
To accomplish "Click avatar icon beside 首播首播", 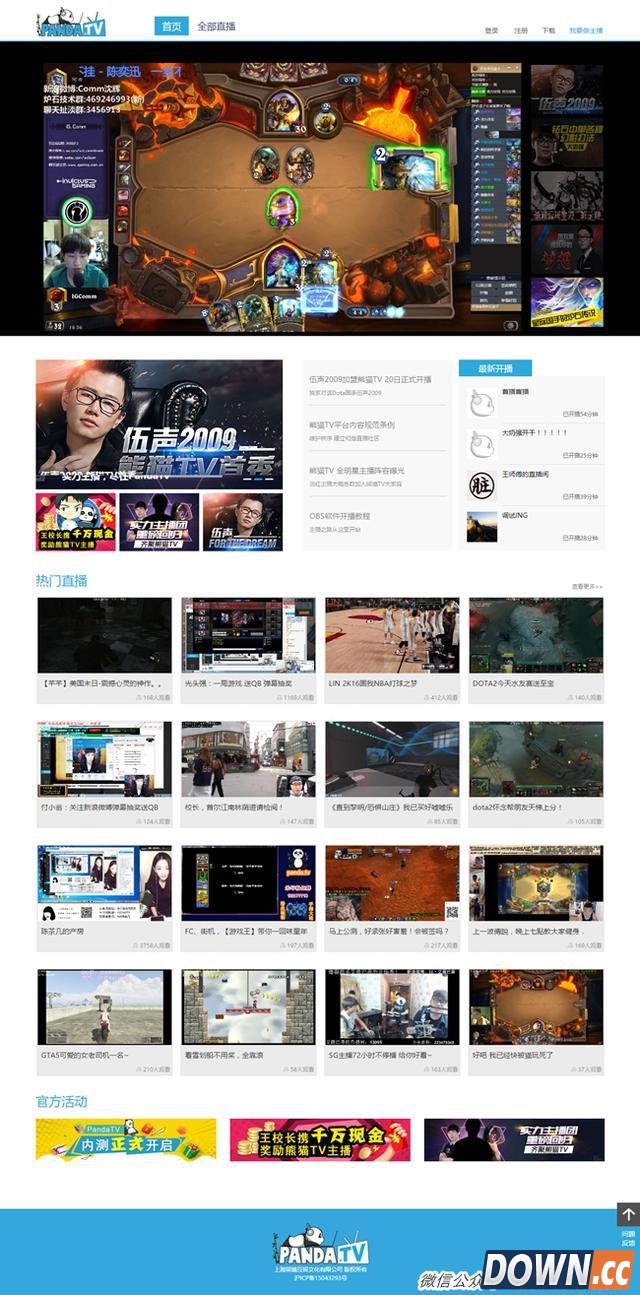I will click(482, 403).
